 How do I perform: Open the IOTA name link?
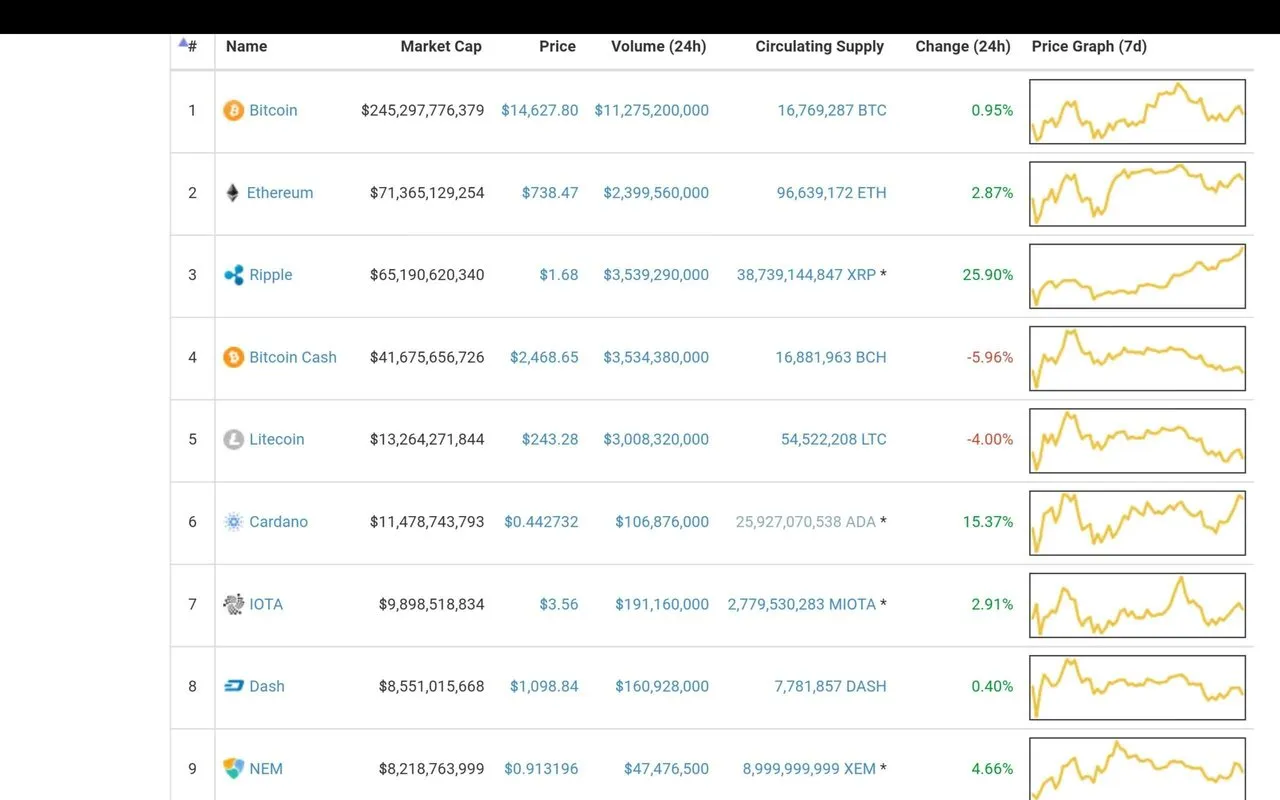coord(266,604)
